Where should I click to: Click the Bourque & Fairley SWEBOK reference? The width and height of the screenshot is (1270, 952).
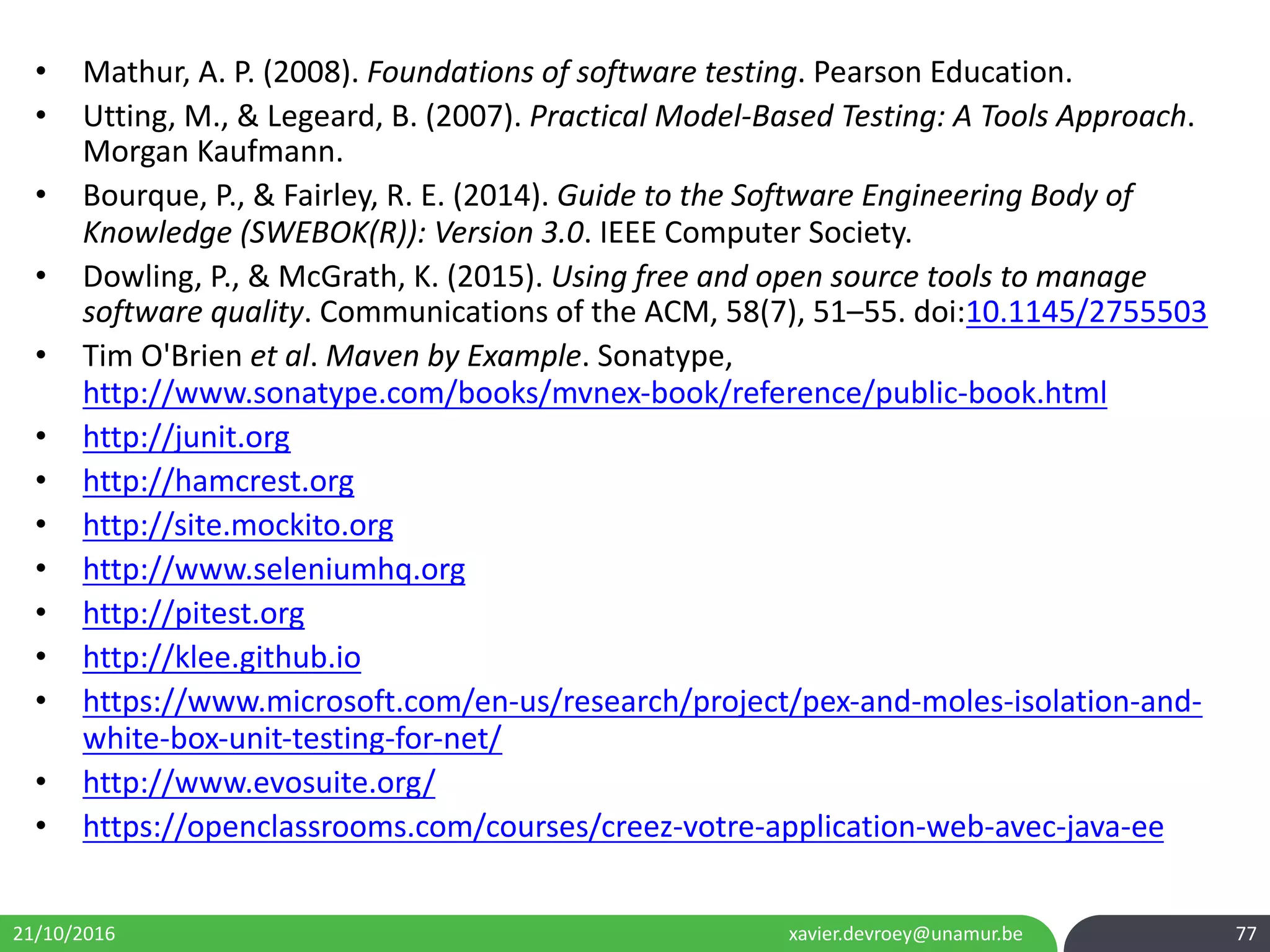click(x=608, y=214)
